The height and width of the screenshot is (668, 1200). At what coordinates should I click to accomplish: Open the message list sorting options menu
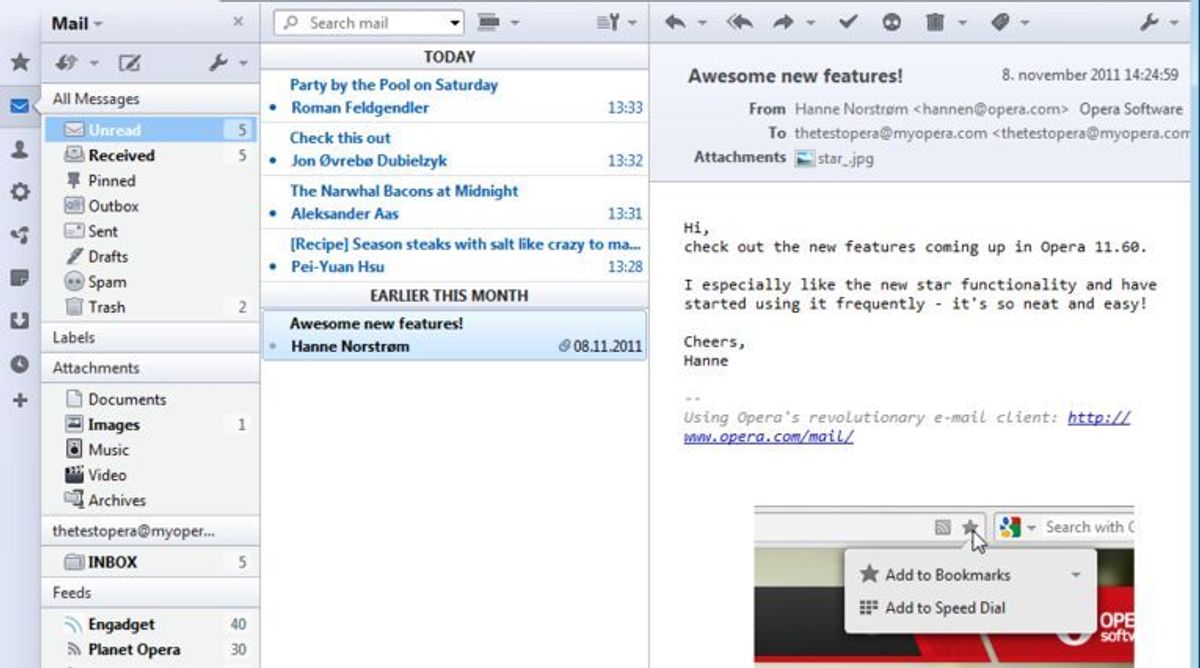[x=609, y=22]
